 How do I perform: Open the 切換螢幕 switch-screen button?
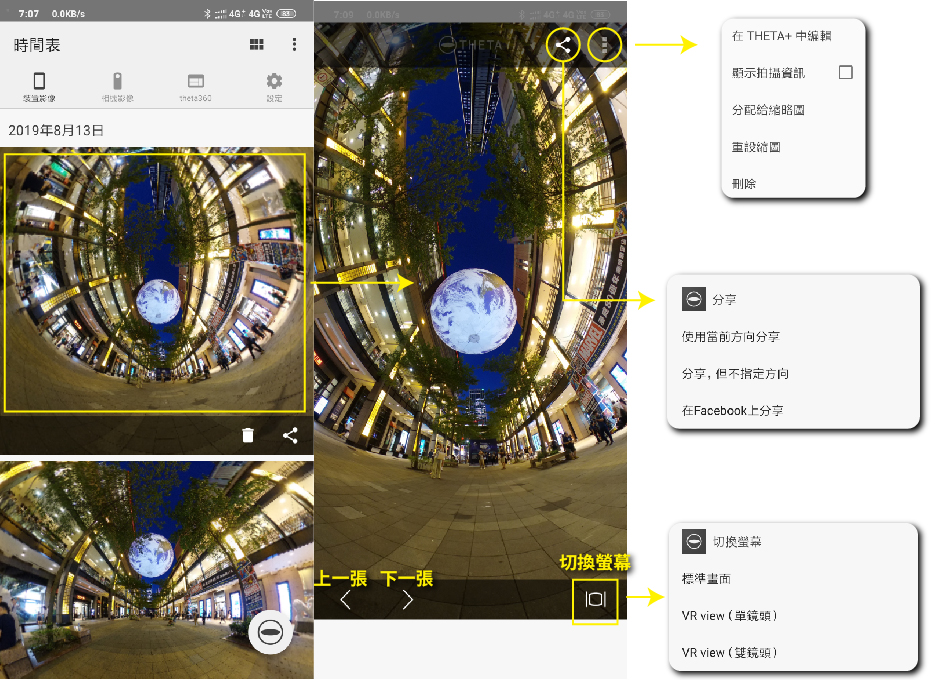[x=595, y=600]
